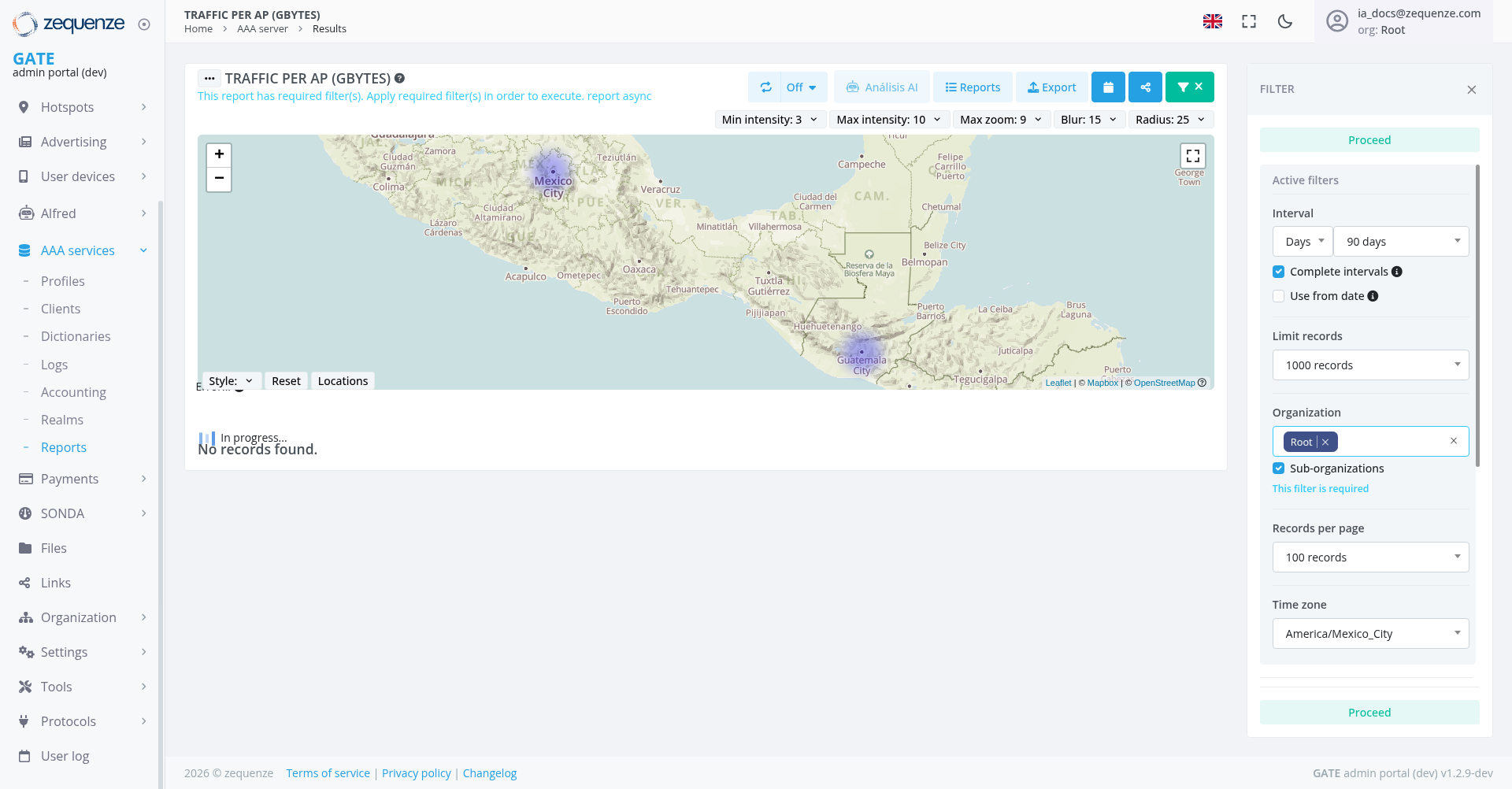This screenshot has height=789, width=1512.
Task: Expand Advertising menu in sidebar
Action: 82,142
